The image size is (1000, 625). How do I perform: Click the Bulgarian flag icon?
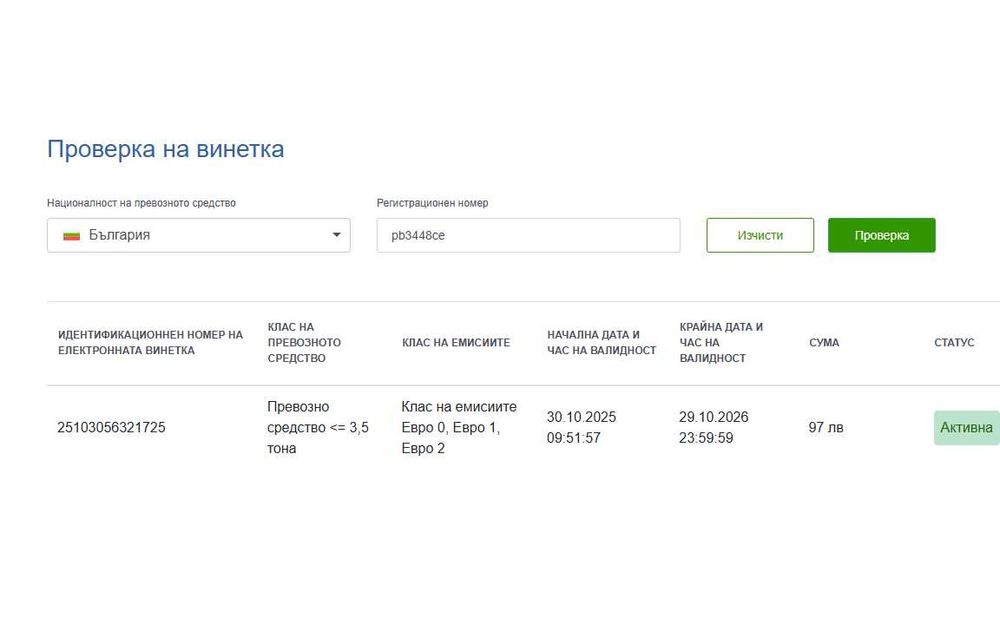pos(71,236)
